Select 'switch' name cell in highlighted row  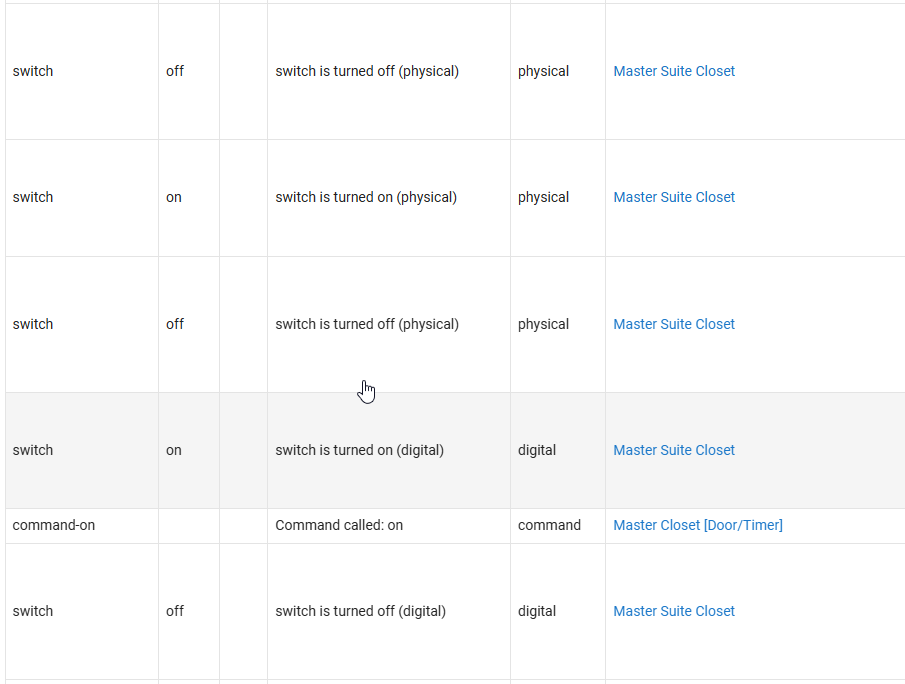pyautogui.click(x=33, y=450)
